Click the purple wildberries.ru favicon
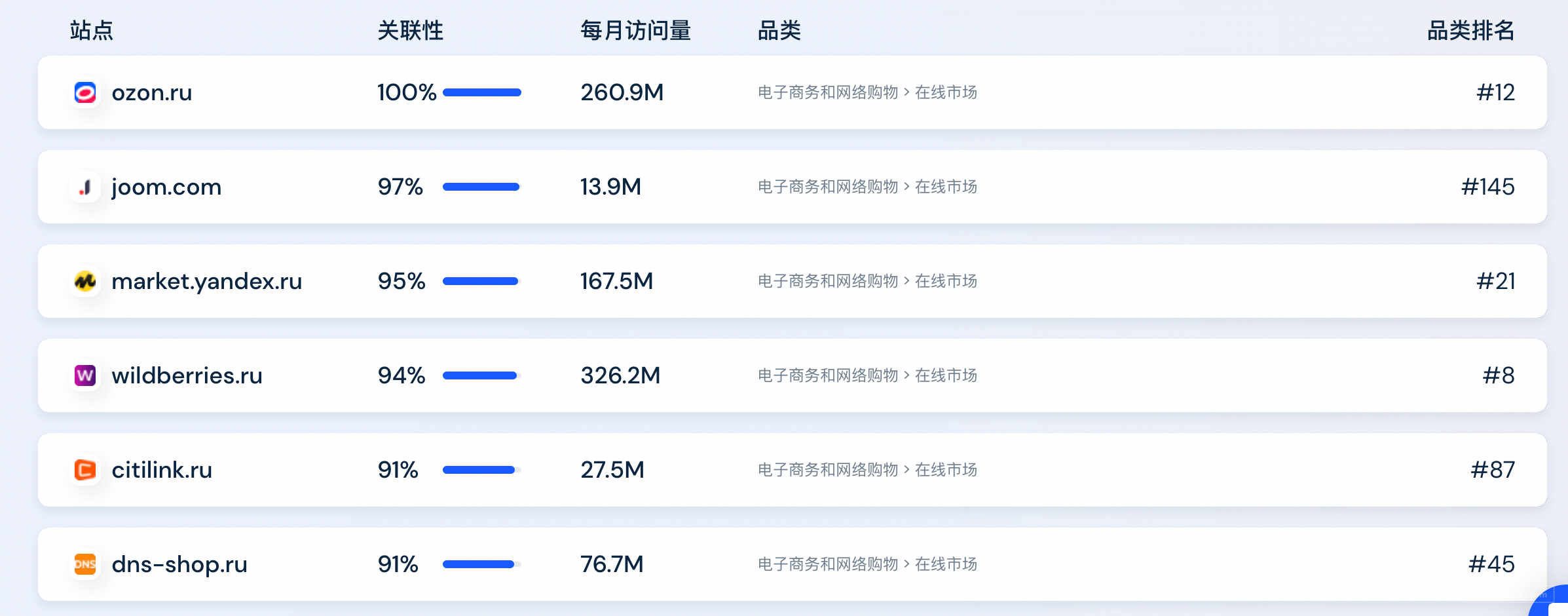 coord(85,375)
